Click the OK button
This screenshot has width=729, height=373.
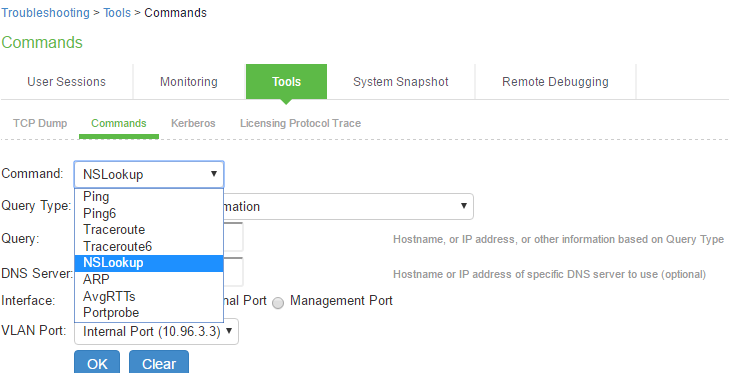pyautogui.click(x=97, y=362)
